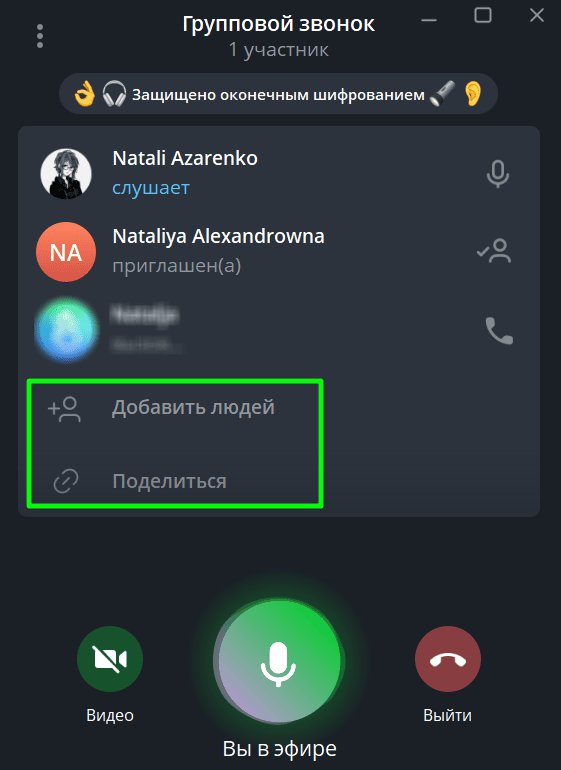Click the phone handset icon on blurred contact
Image resolution: width=561 pixels, height=770 pixels.
[499, 330]
